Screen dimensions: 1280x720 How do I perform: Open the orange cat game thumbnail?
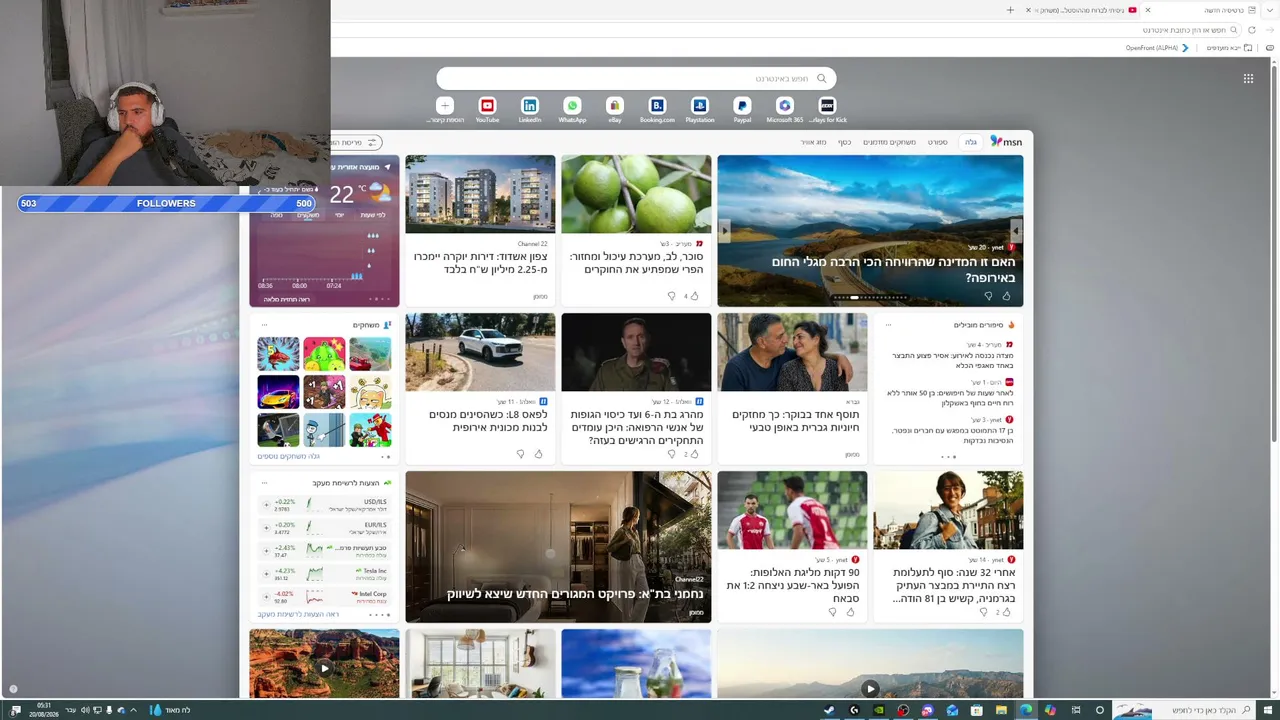(370, 392)
